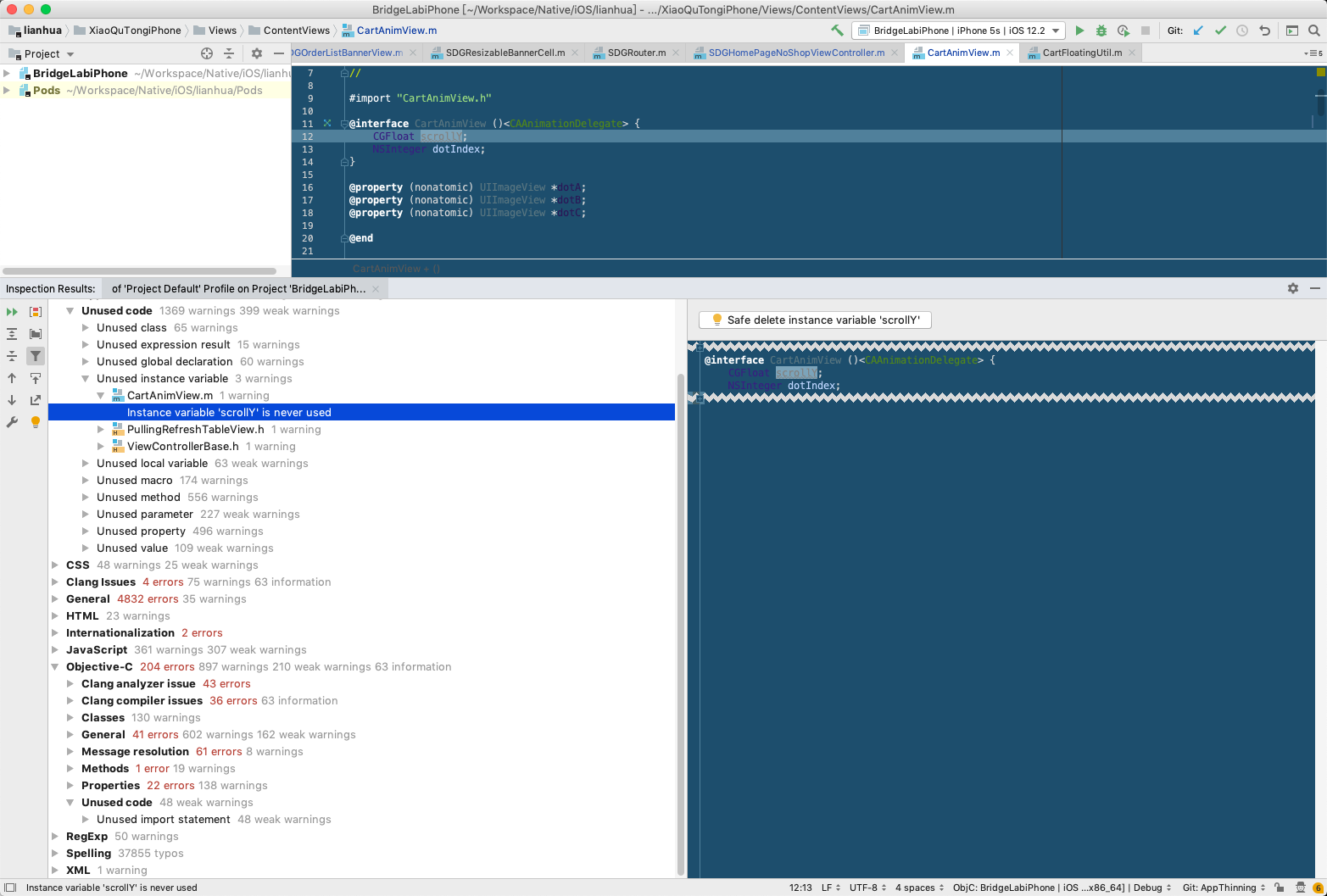
Task: Click the notifications badge in status bar
Action: 1318,888
